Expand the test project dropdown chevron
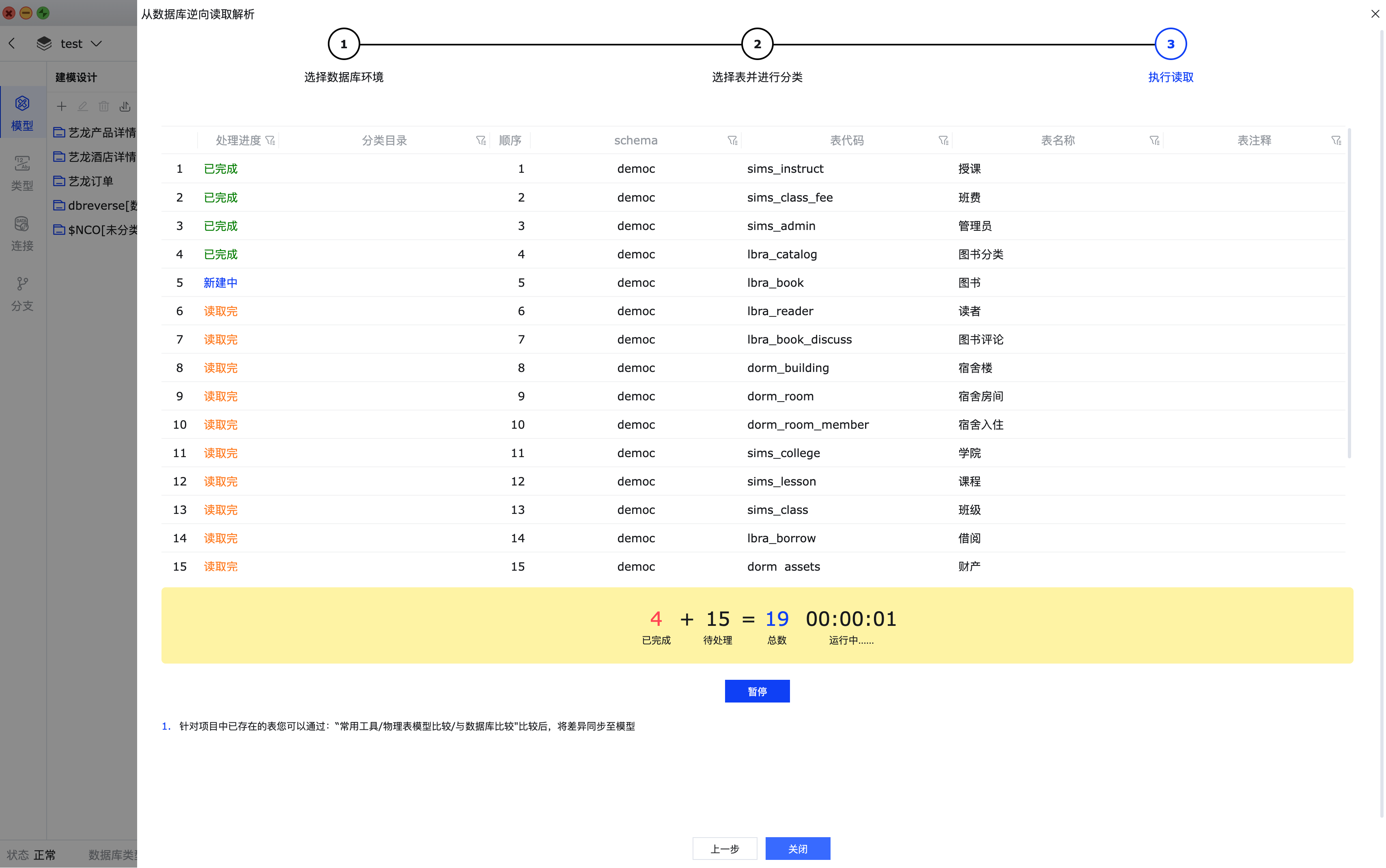The image size is (1386, 868). pos(97,44)
